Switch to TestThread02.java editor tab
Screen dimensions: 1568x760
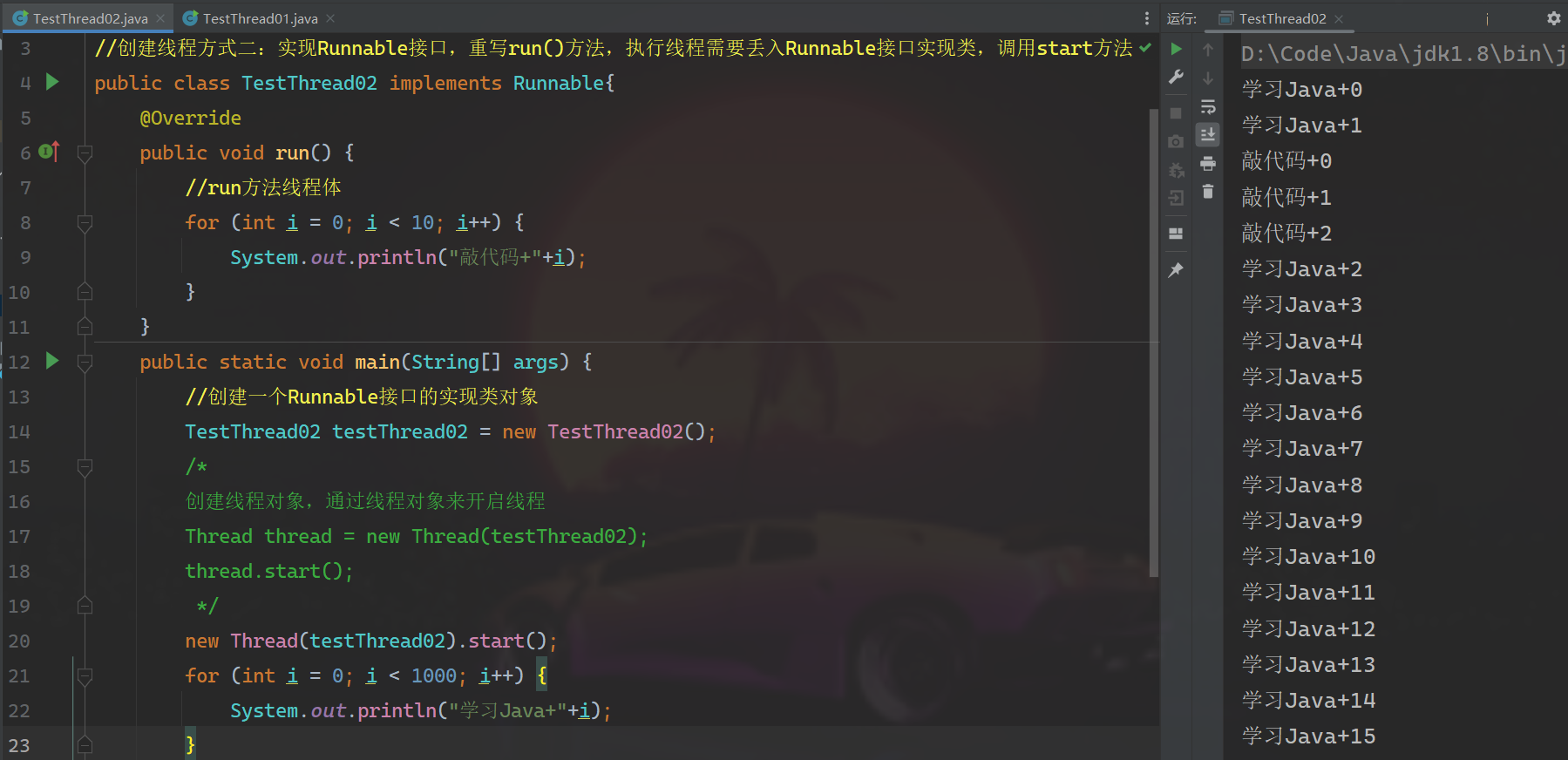90,18
